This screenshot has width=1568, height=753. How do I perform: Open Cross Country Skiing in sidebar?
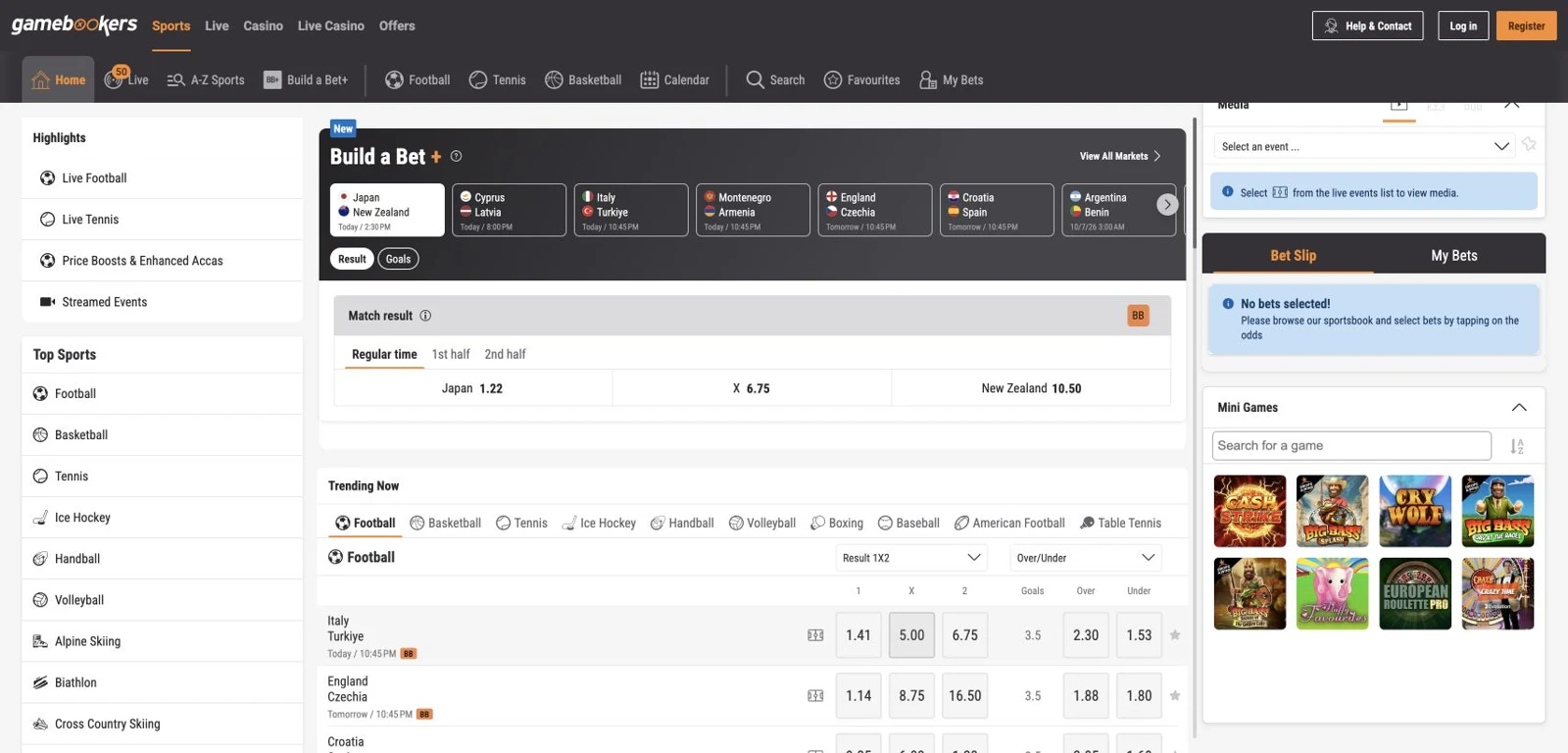(x=163, y=724)
